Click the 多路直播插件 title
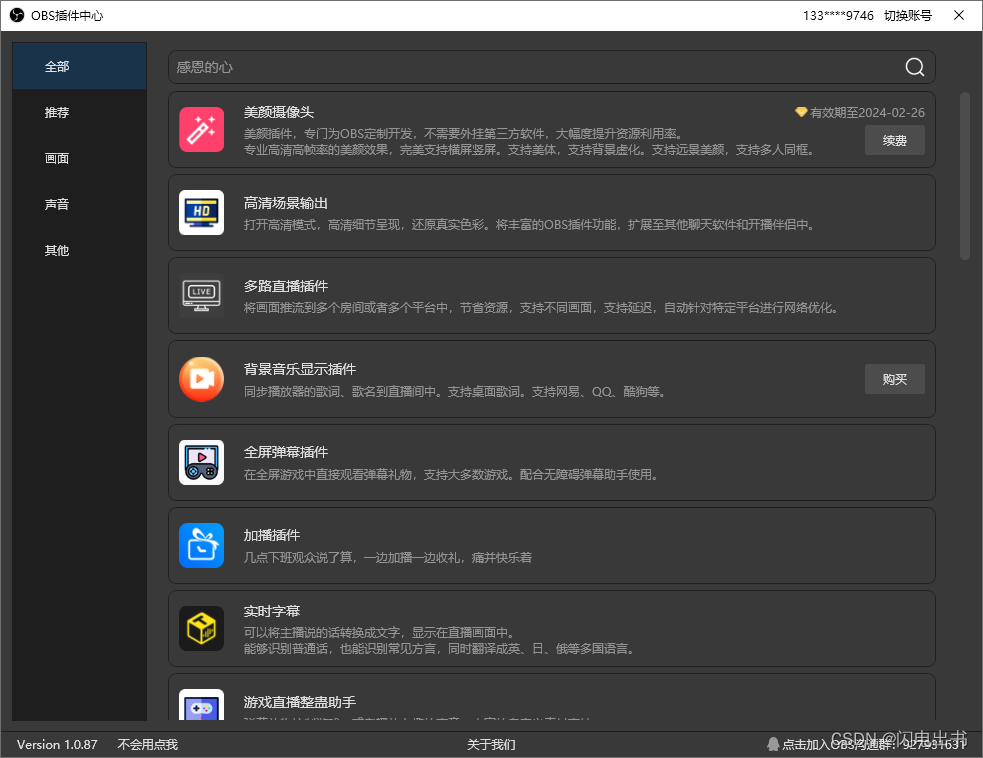The width and height of the screenshot is (983, 758). click(x=285, y=286)
